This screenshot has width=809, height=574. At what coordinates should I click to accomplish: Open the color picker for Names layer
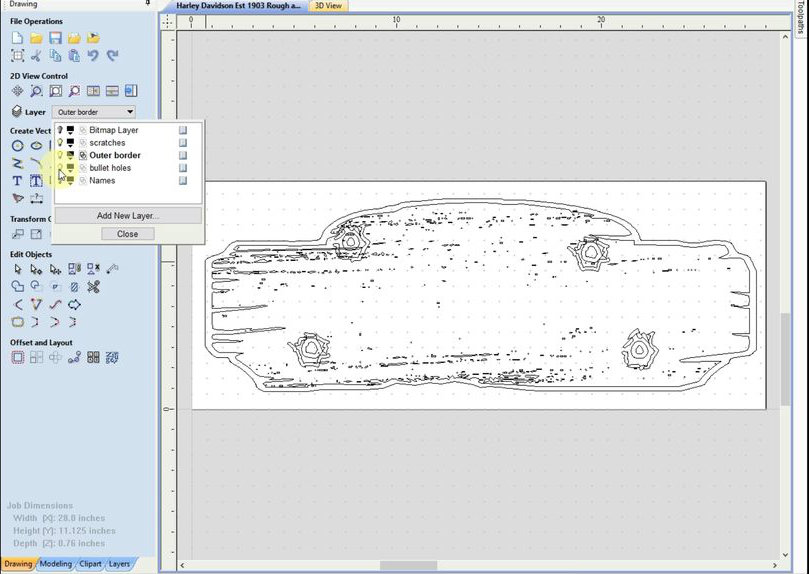[x=71, y=181]
